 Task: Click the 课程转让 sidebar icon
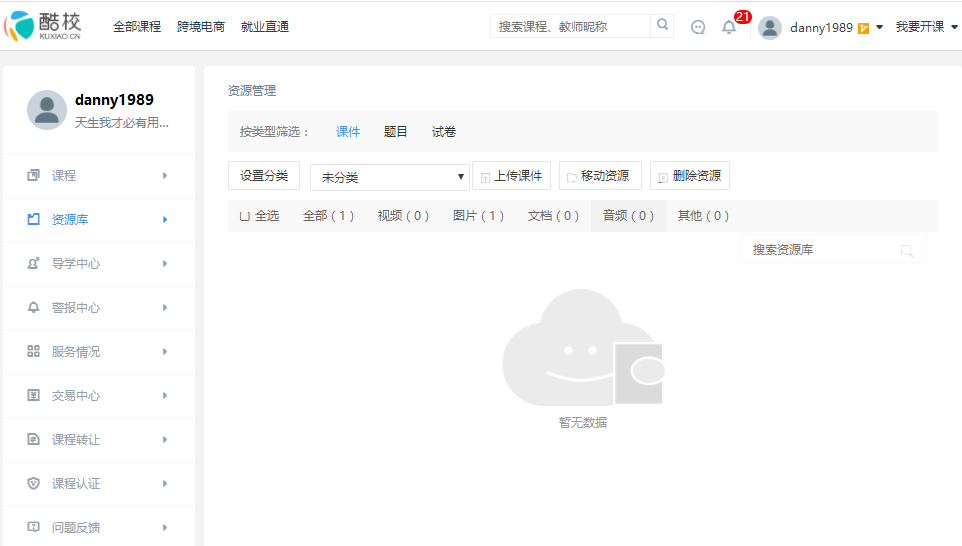pyautogui.click(x=33, y=439)
